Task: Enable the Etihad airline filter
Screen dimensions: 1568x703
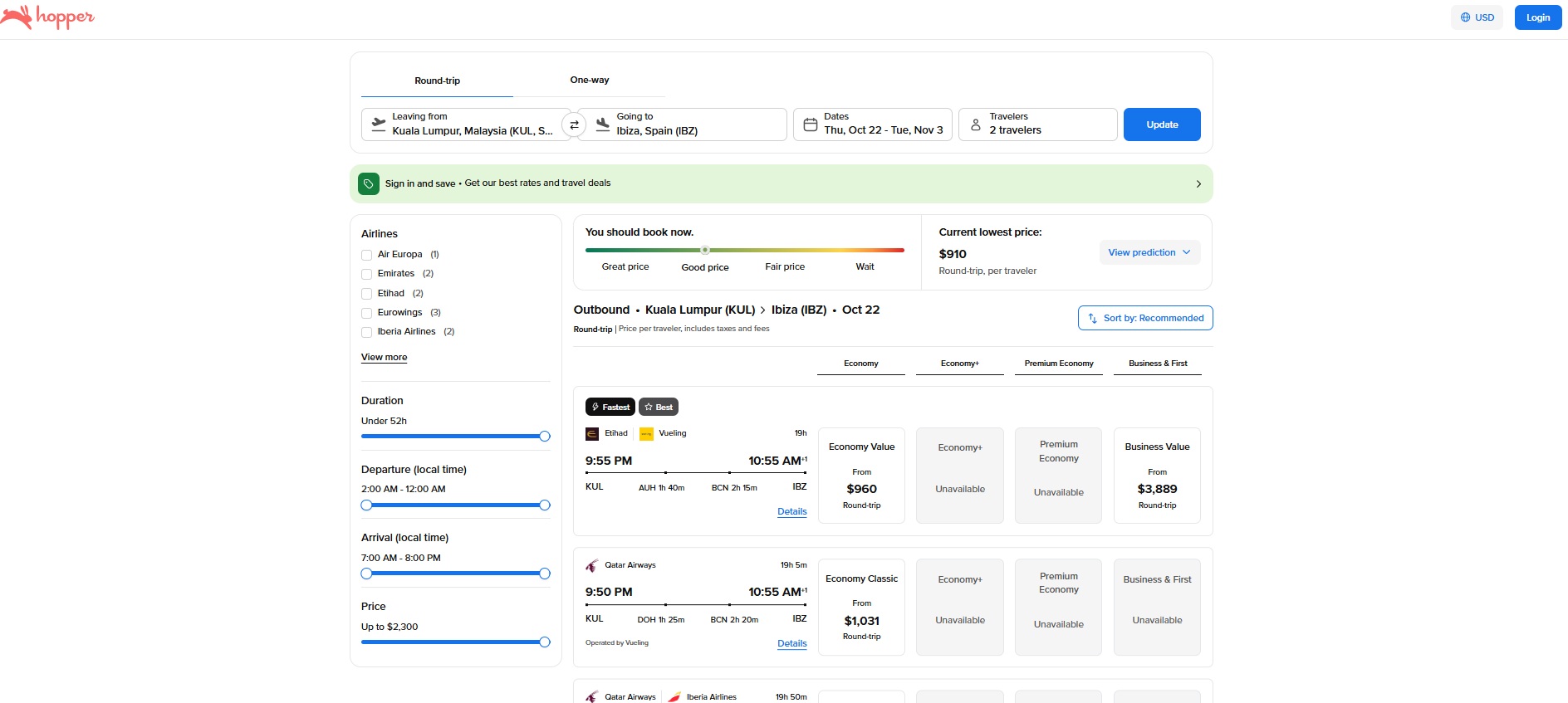Action: click(366, 294)
